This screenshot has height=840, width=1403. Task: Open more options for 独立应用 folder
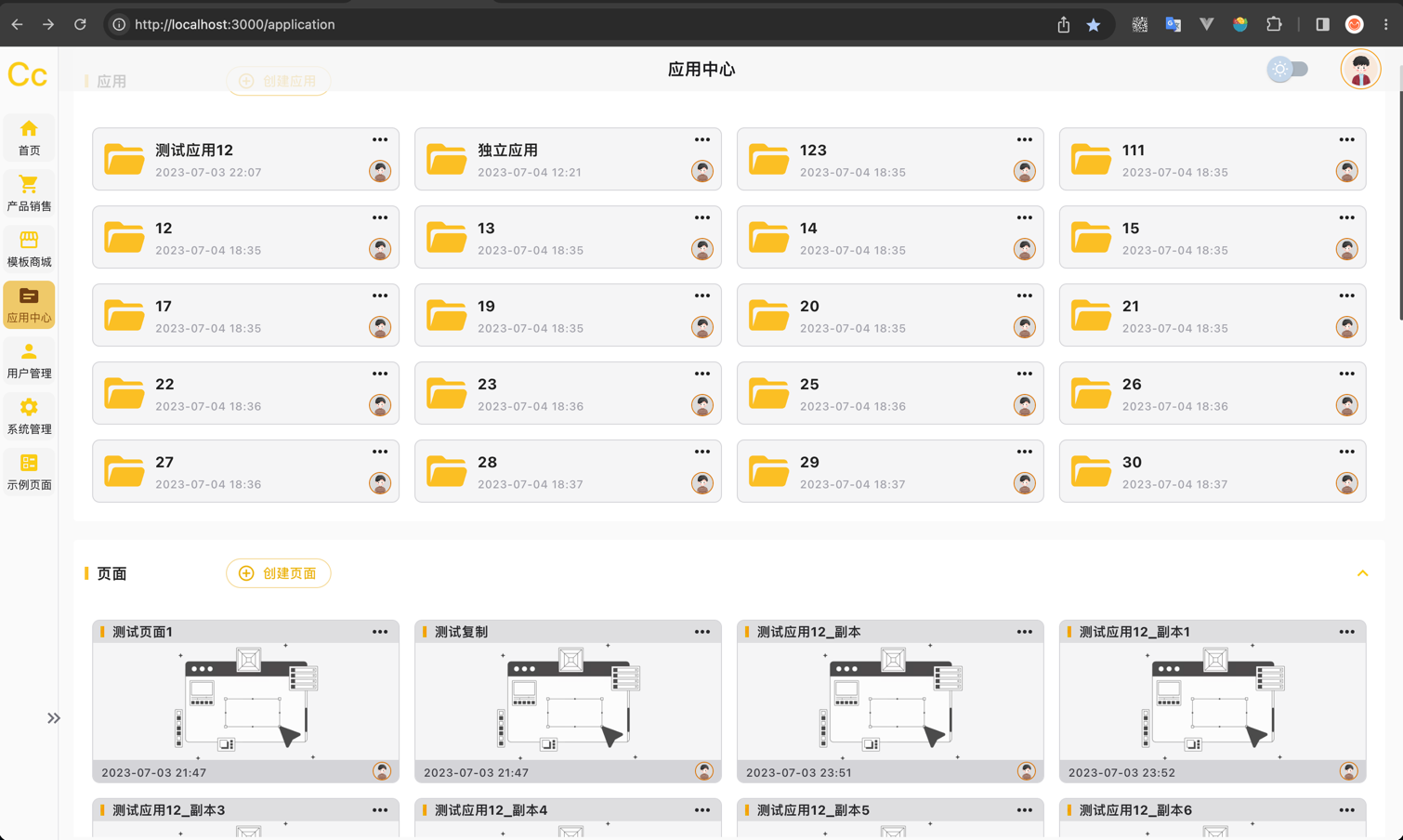coord(702,139)
